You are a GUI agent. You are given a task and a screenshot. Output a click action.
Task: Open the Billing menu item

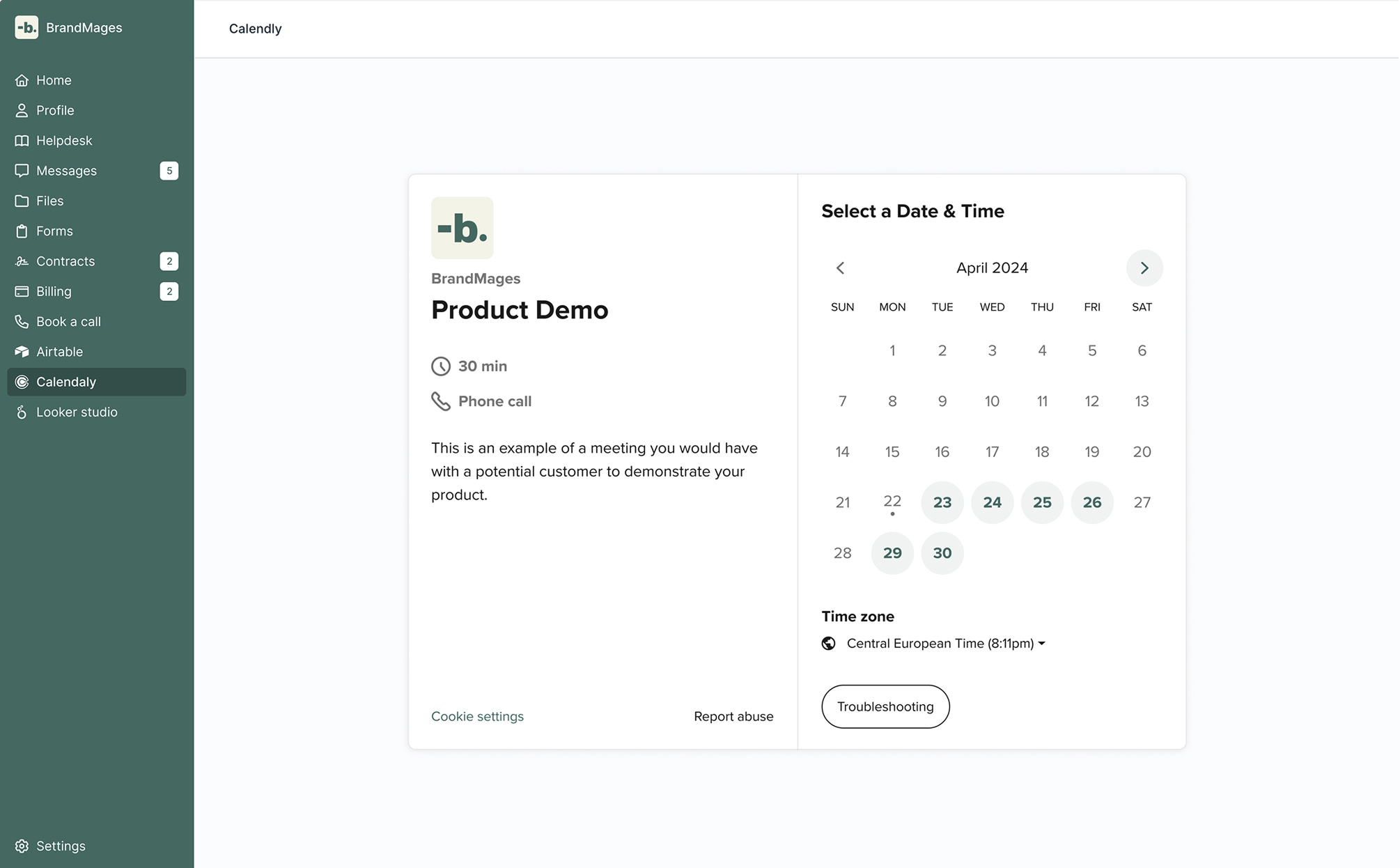click(x=96, y=291)
